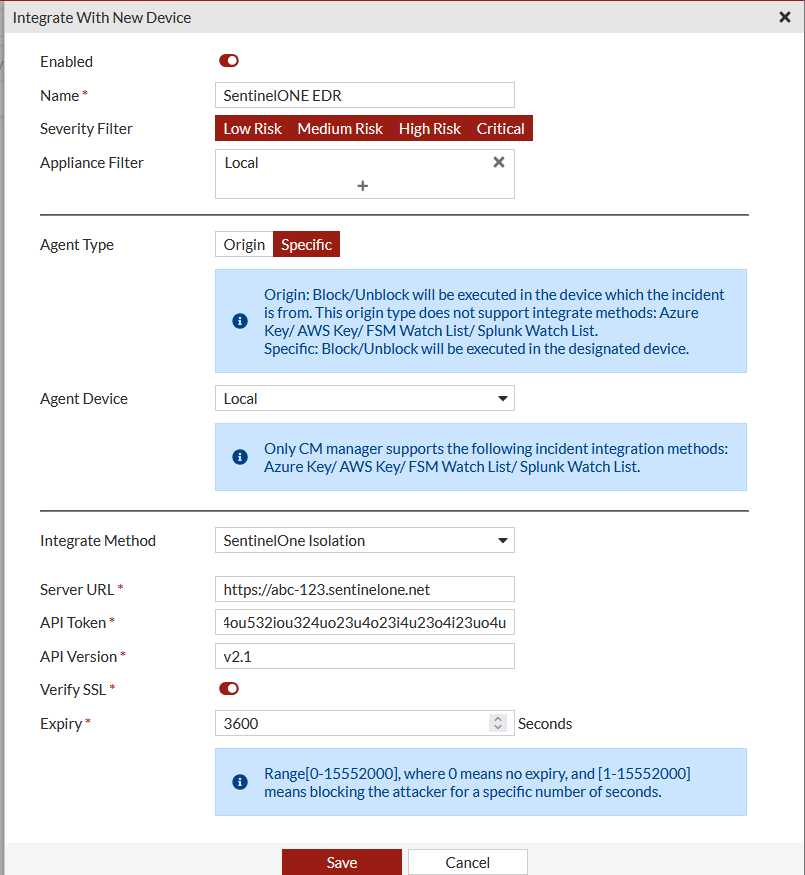Cancel the device integration dialog

pos(467,862)
